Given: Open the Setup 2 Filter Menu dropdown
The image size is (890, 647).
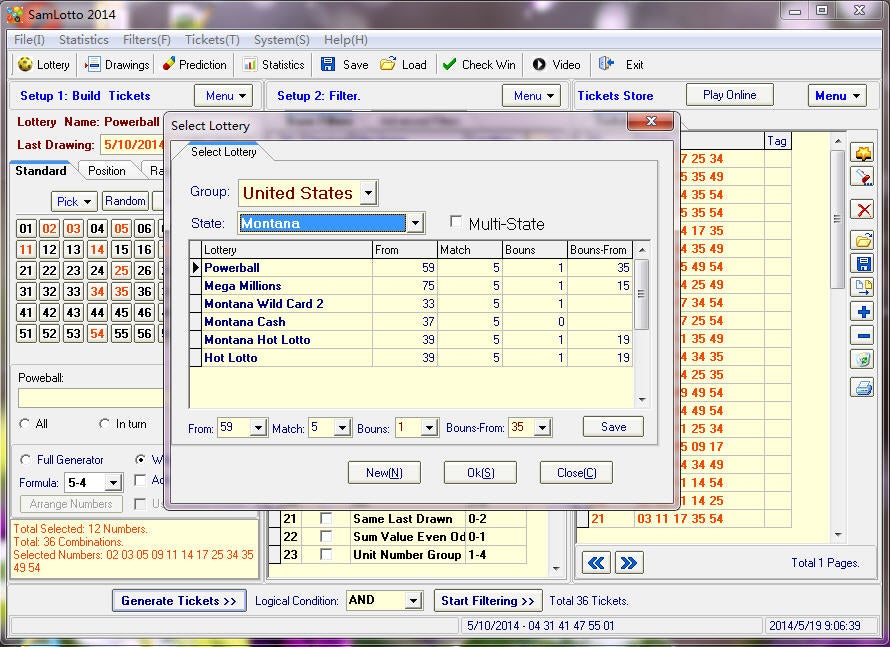Looking at the screenshot, I should tap(531, 95).
